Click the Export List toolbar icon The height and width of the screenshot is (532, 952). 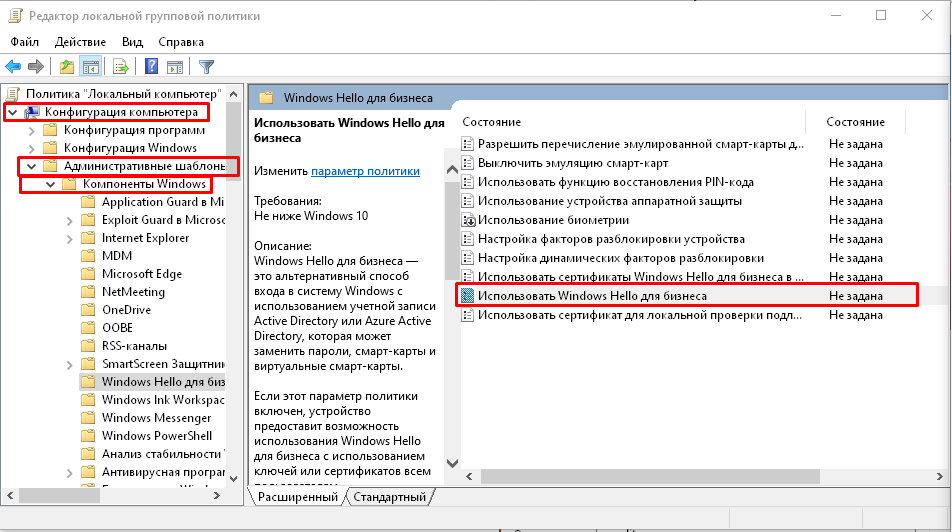pyautogui.click(x=120, y=67)
